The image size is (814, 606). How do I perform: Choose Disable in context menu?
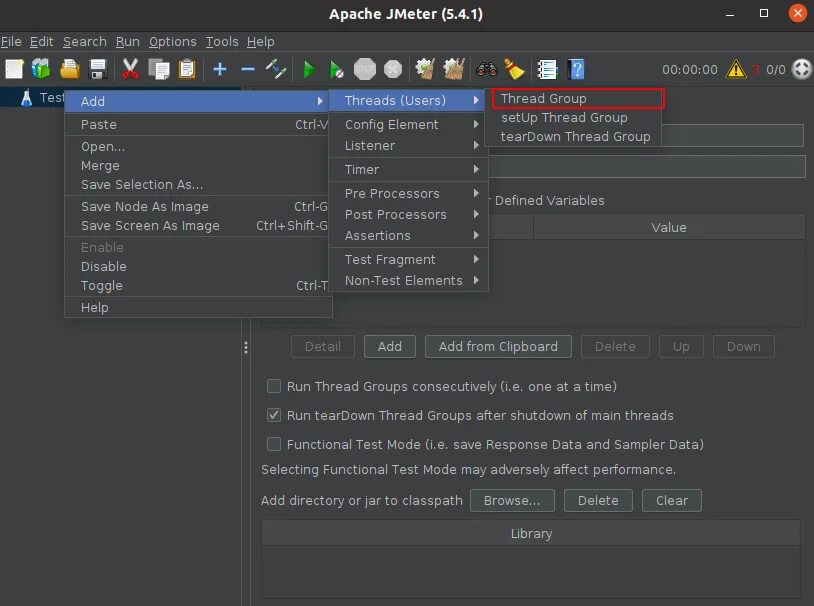click(x=198, y=266)
